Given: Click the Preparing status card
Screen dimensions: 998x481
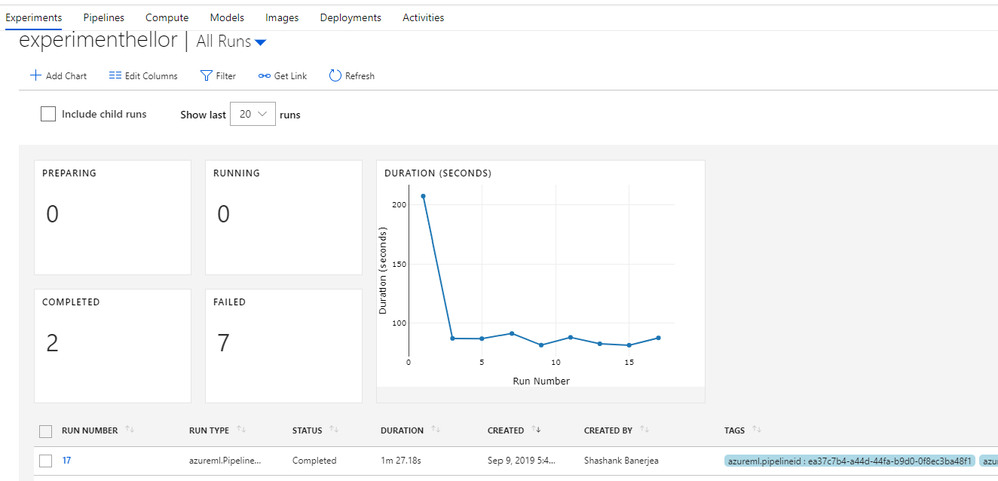Looking at the screenshot, I should pyautogui.click(x=113, y=218).
